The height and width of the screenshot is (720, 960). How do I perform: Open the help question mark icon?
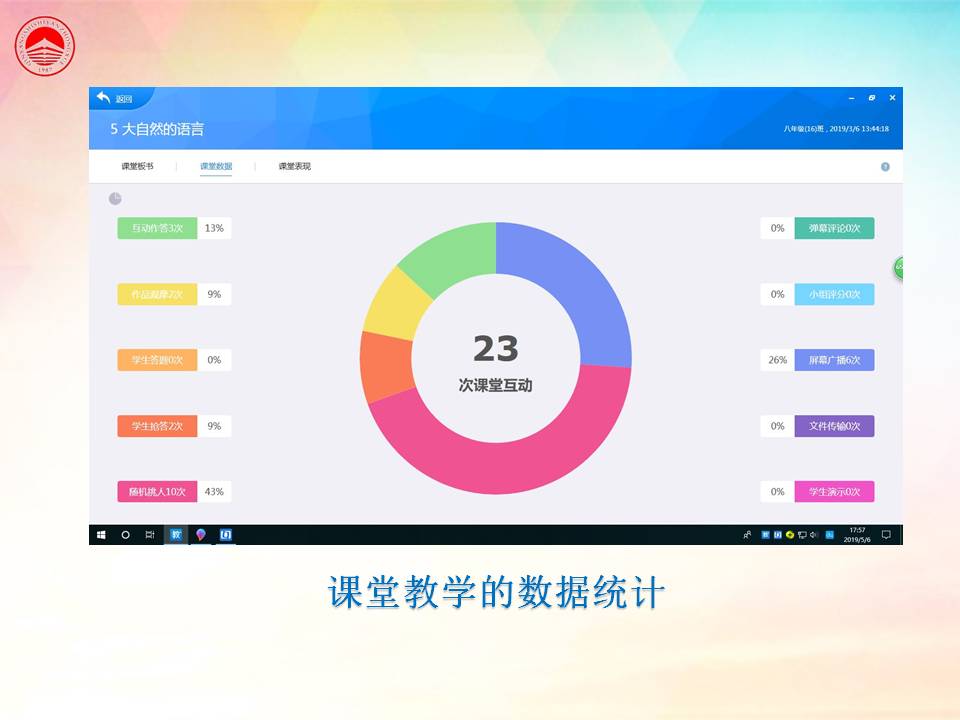(885, 167)
